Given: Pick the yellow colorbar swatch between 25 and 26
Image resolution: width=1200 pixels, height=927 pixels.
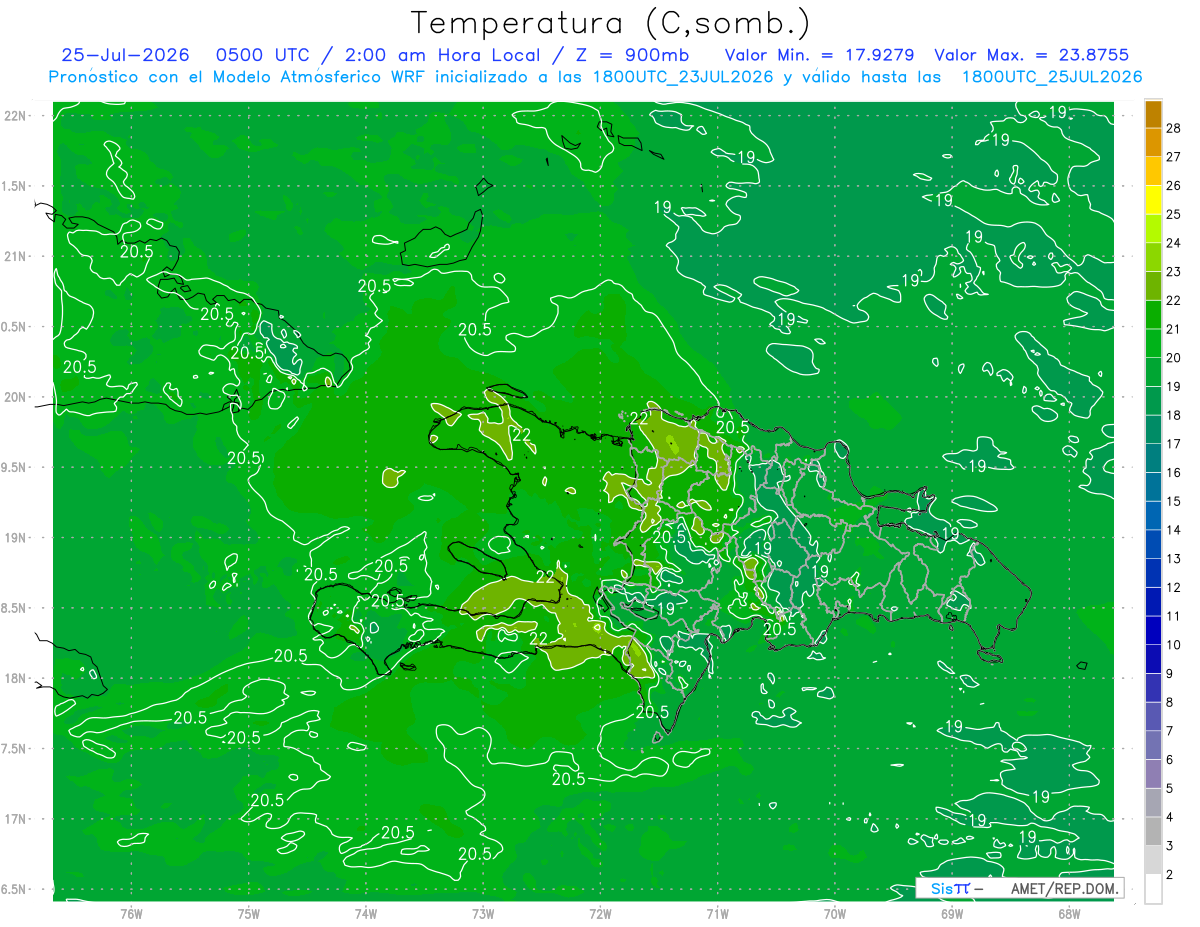Looking at the screenshot, I should tap(1153, 200).
